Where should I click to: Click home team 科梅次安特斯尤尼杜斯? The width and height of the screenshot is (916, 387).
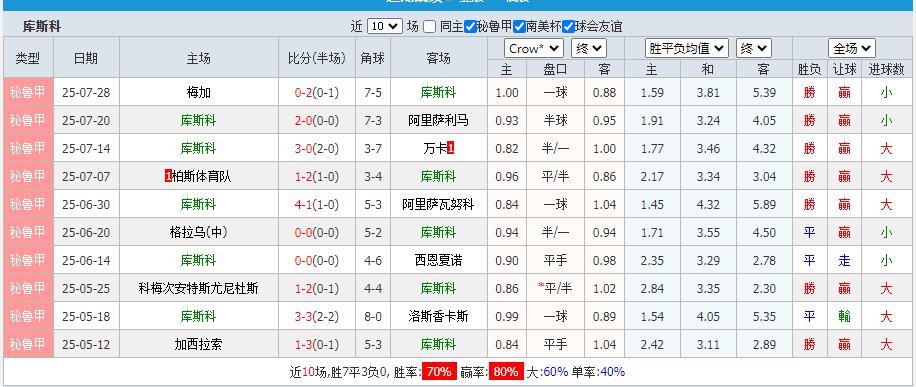point(199,289)
